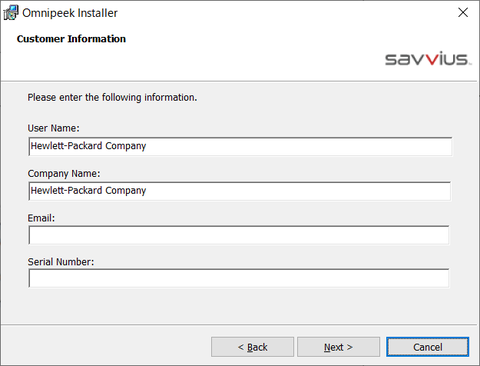The image size is (480, 366).
Task: Click 'Please enter the following information.' text
Action: (x=112, y=98)
